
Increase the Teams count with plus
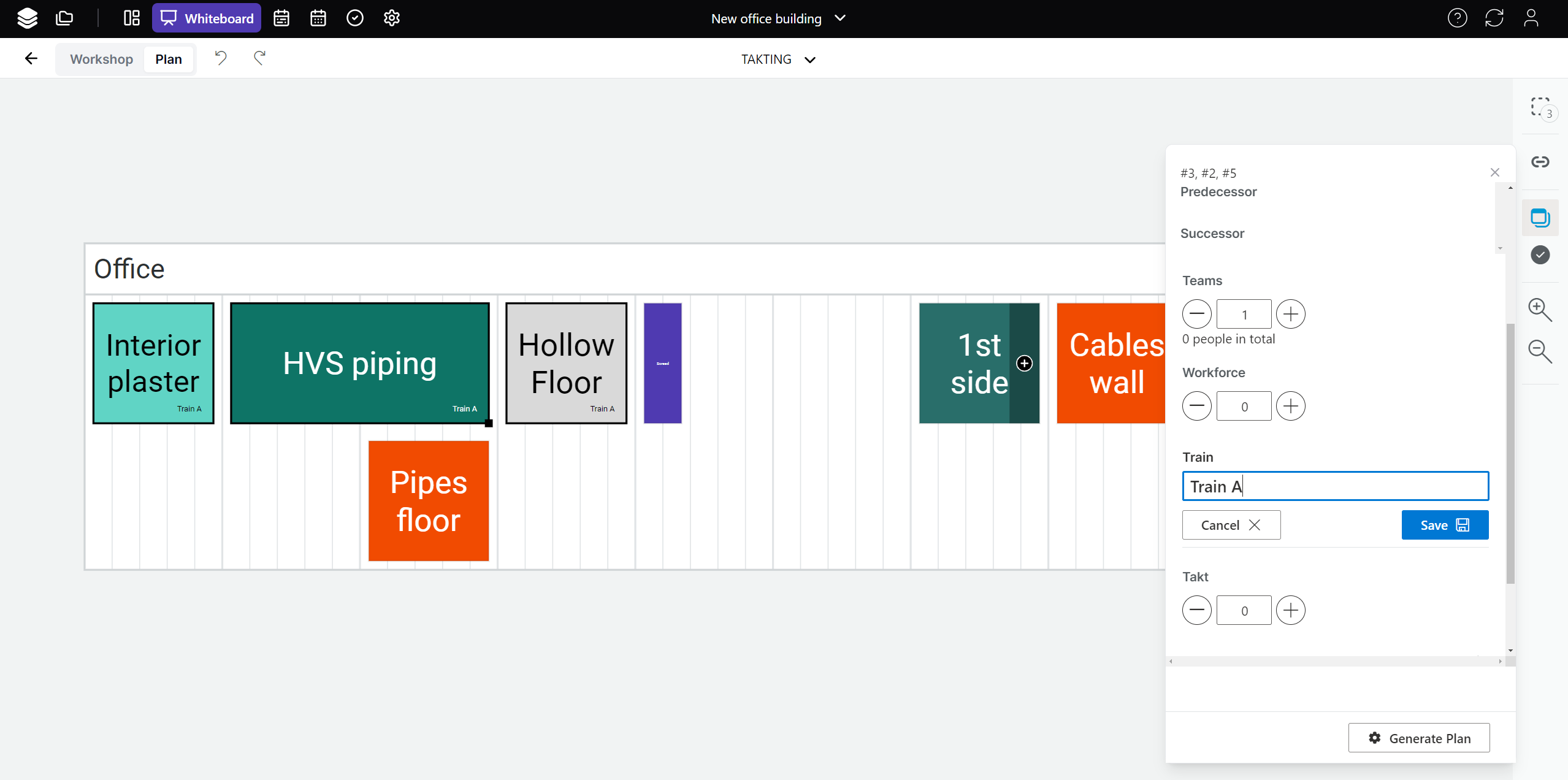coord(1290,315)
